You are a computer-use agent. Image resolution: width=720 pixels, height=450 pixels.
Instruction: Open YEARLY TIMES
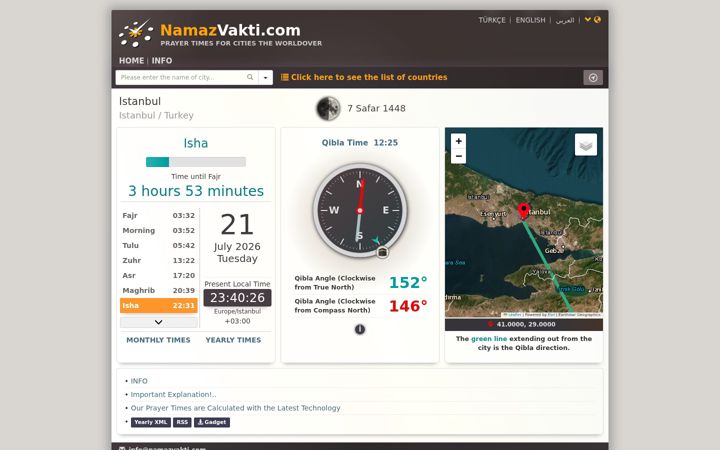tap(233, 340)
